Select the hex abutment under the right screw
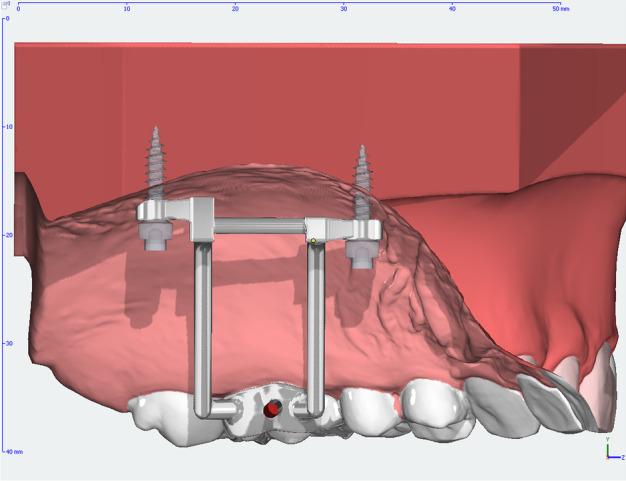The width and height of the screenshot is (626, 481). pos(362,254)
